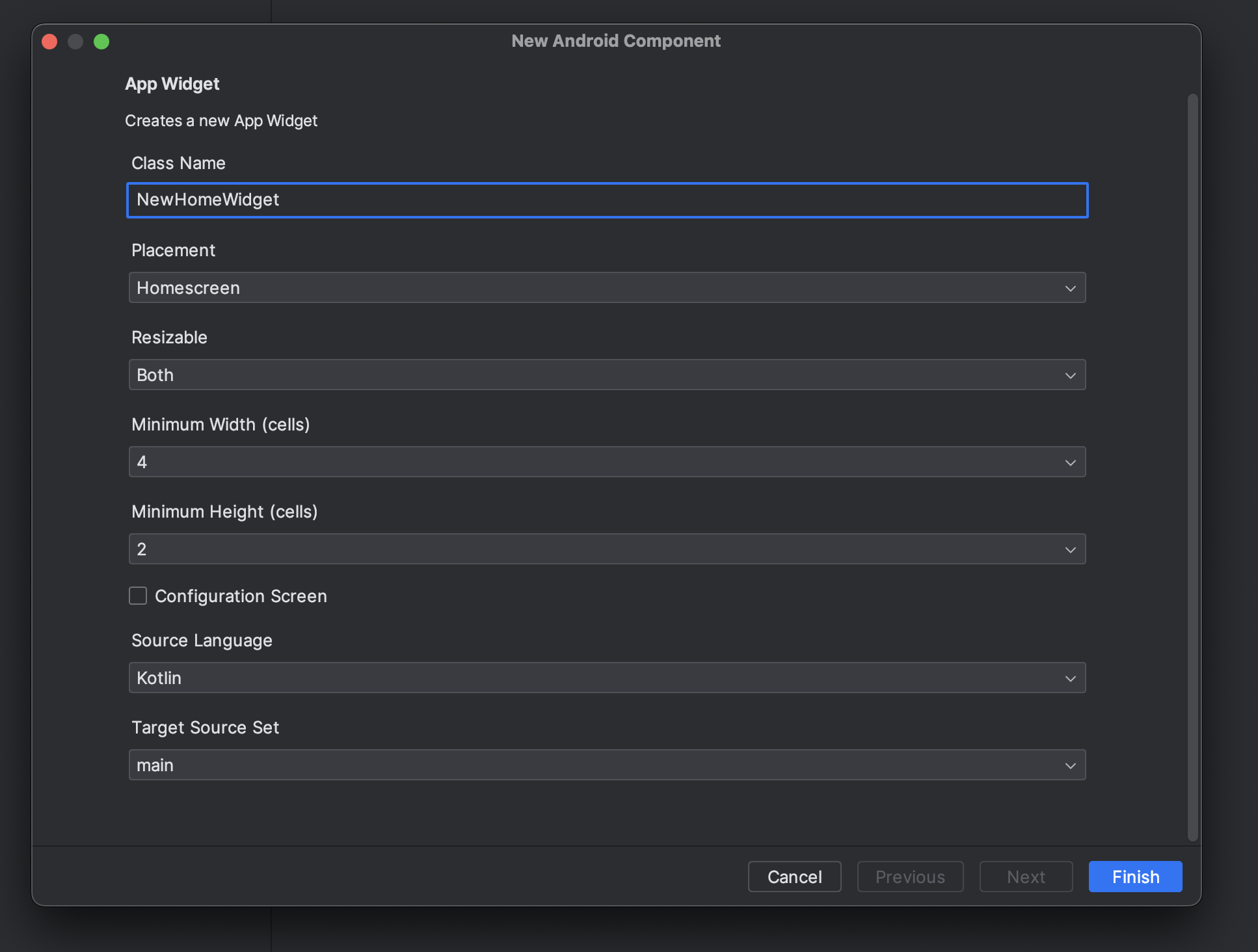Close the New Android Component dialog

(x=49, y=42)
